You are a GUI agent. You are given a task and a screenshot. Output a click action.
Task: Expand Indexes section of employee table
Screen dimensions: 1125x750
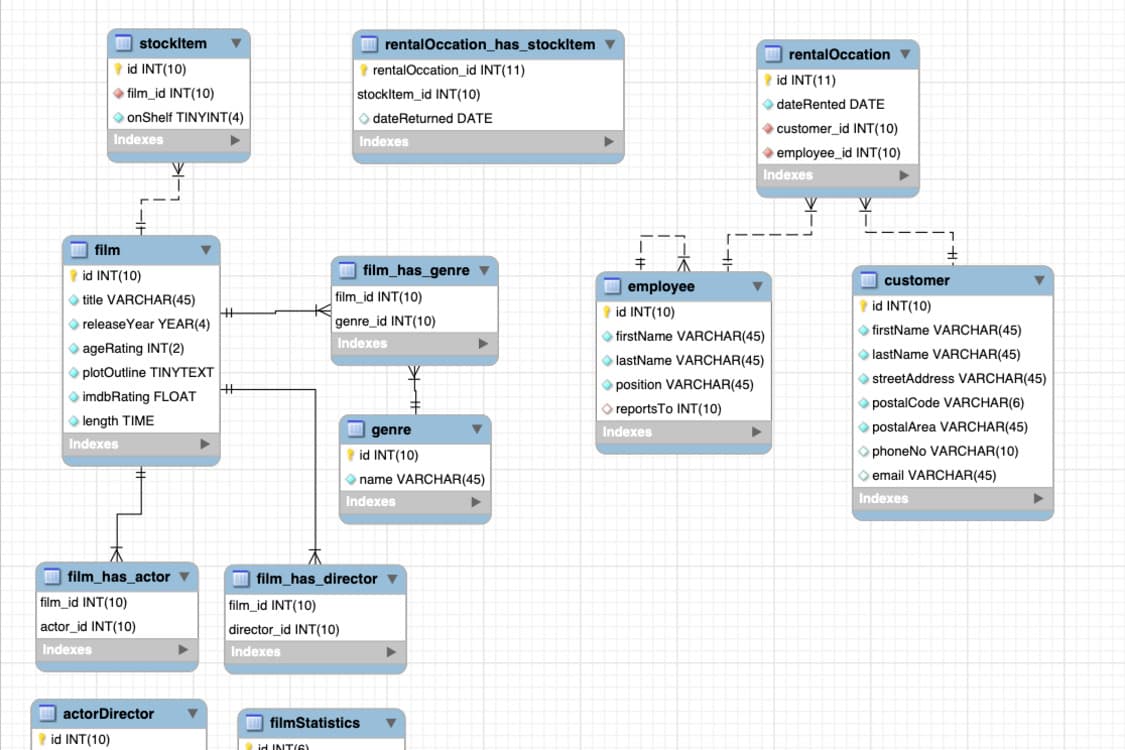tap(757, 432)
